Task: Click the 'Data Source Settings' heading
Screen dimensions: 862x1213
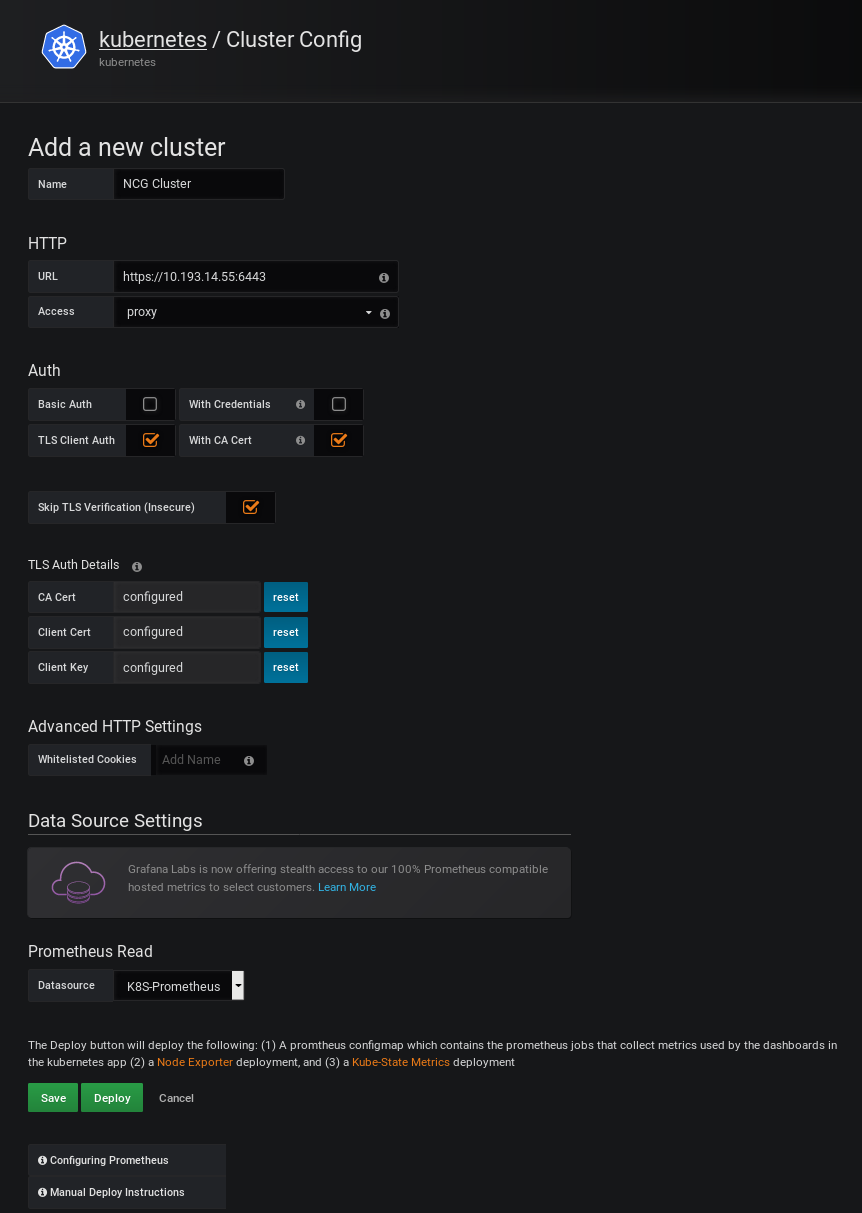Action: 115,821
